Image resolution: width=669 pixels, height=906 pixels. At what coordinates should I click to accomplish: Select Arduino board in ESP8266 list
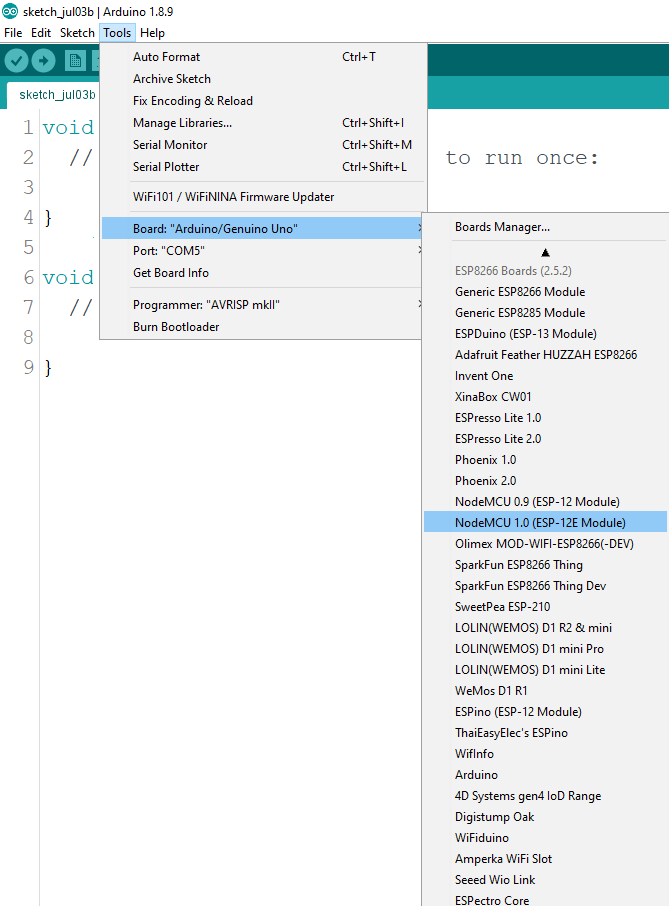click(545, 774)
